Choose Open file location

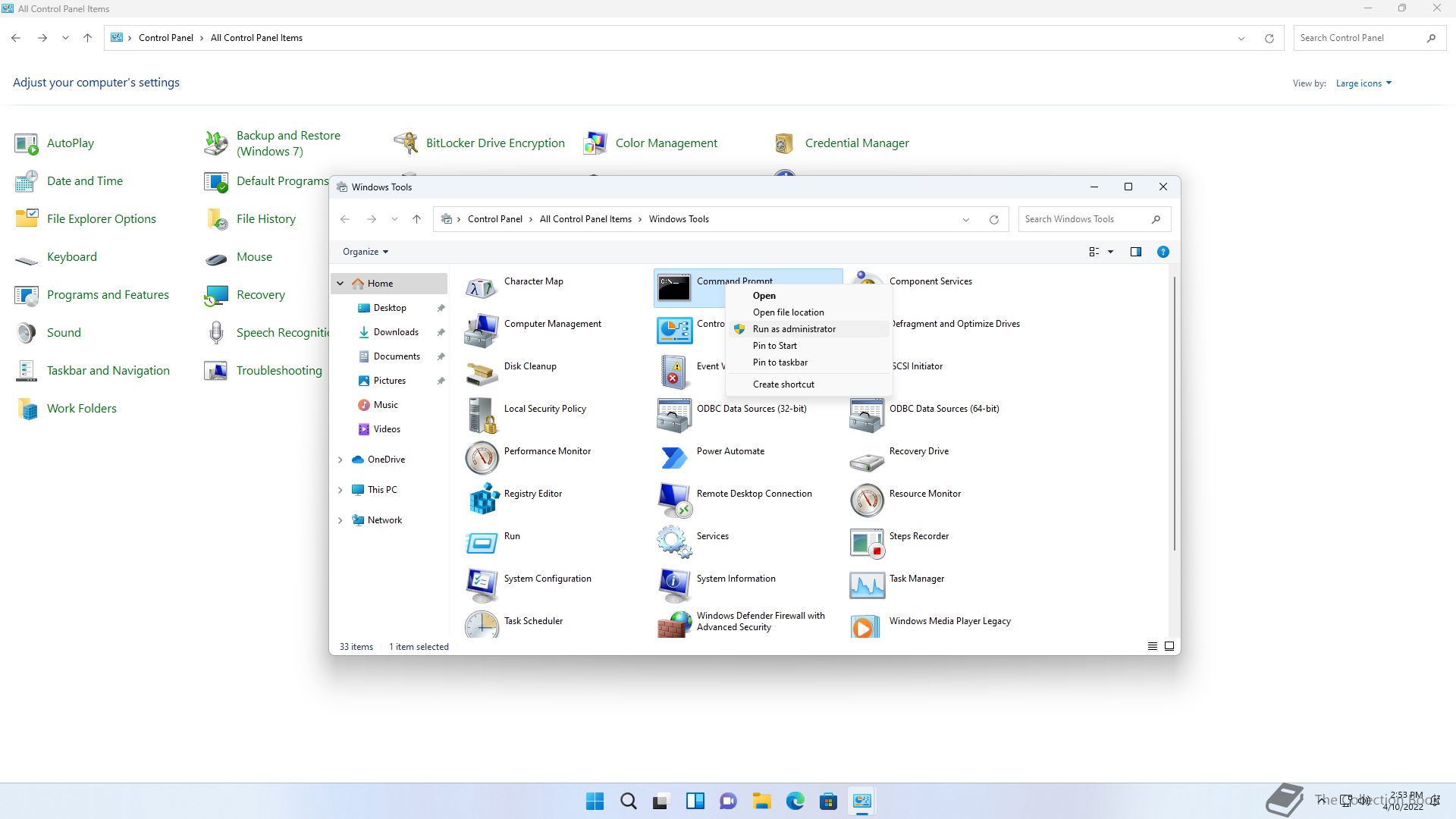click(808, 312)
